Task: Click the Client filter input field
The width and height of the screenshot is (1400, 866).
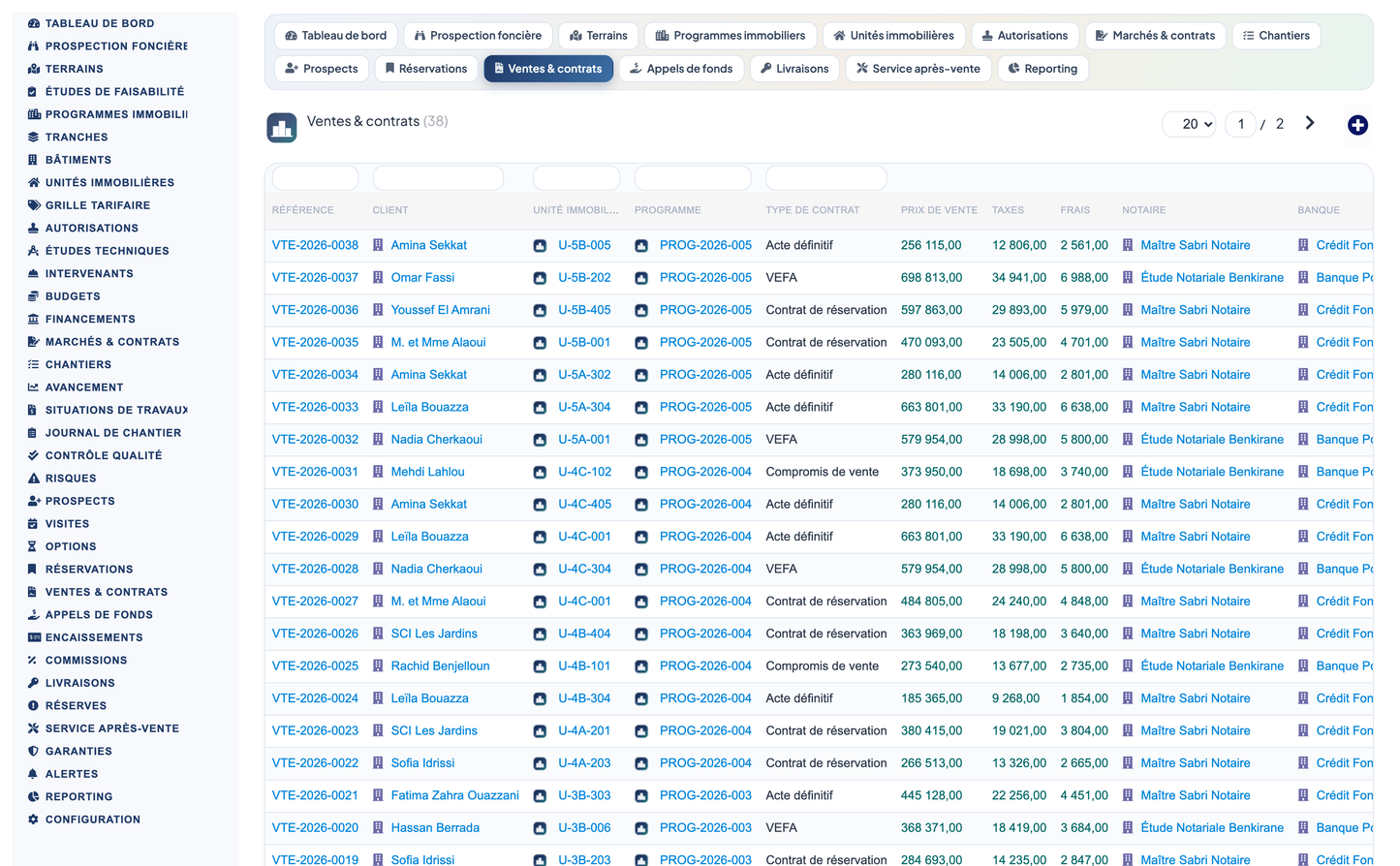Action: point(438,178)
